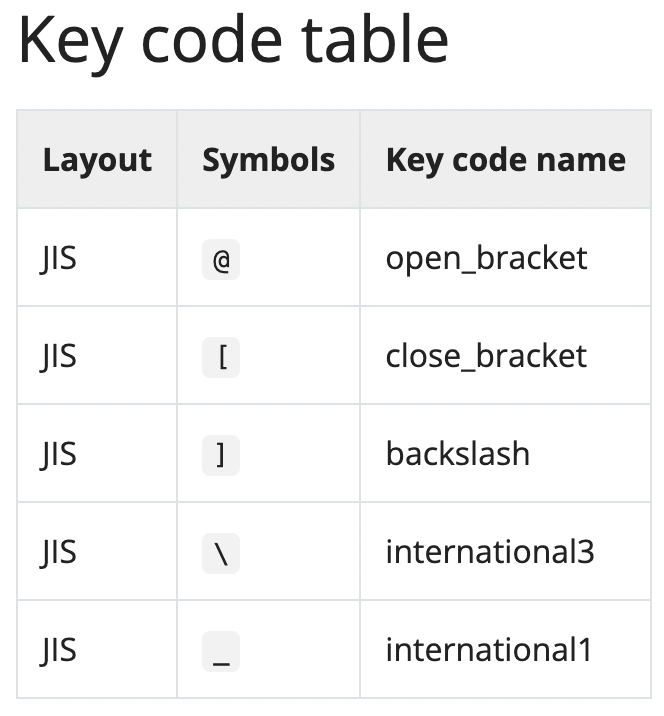Click the 'international3' key code name

click(x=490, y=552)
